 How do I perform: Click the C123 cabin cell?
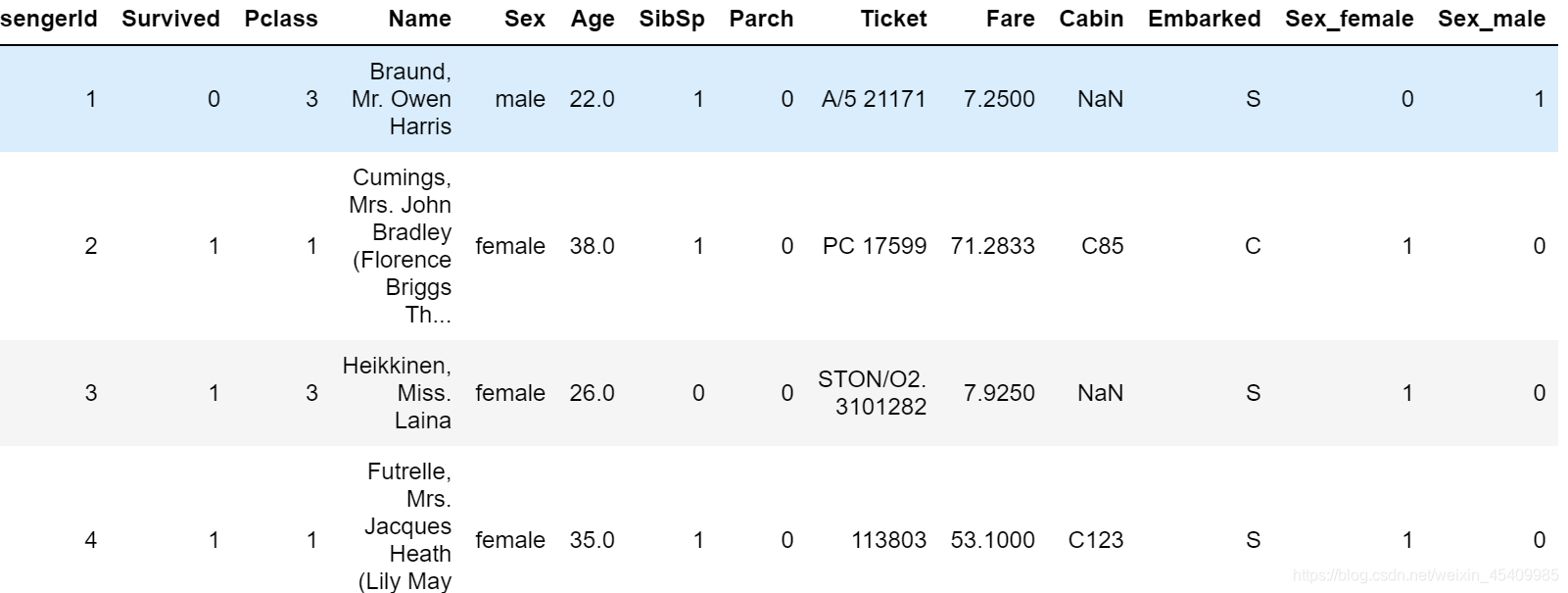coord(1095,540)
